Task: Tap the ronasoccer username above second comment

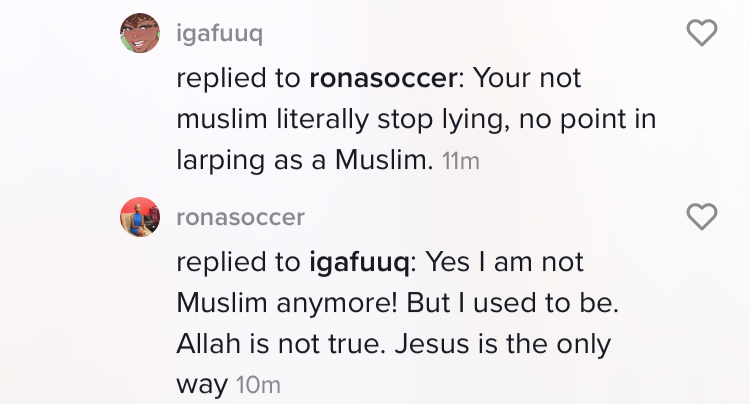Action: coord(240,217)
